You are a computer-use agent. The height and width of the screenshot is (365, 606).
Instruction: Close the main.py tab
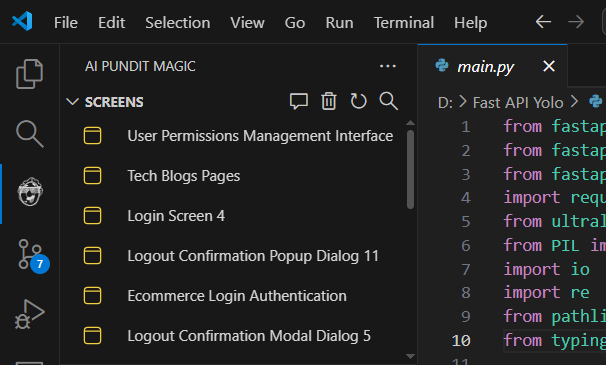click(x=549, y=66)
